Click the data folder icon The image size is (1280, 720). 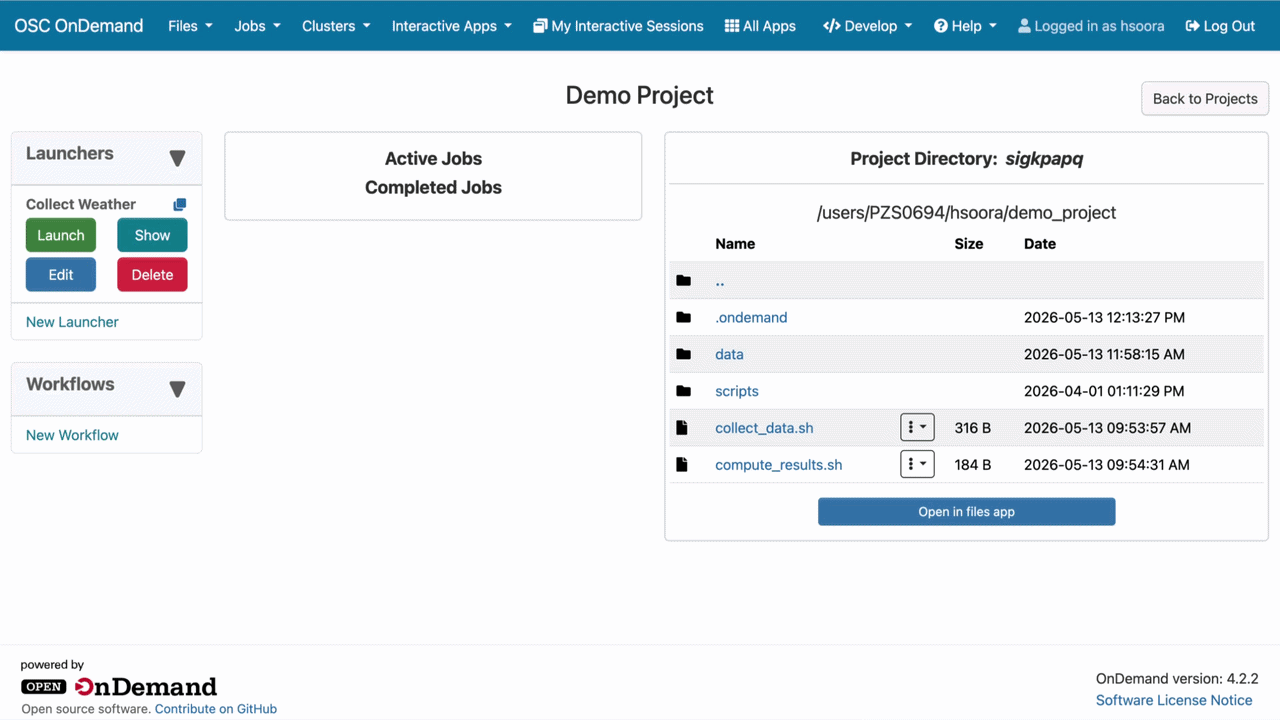click(684, 354)
